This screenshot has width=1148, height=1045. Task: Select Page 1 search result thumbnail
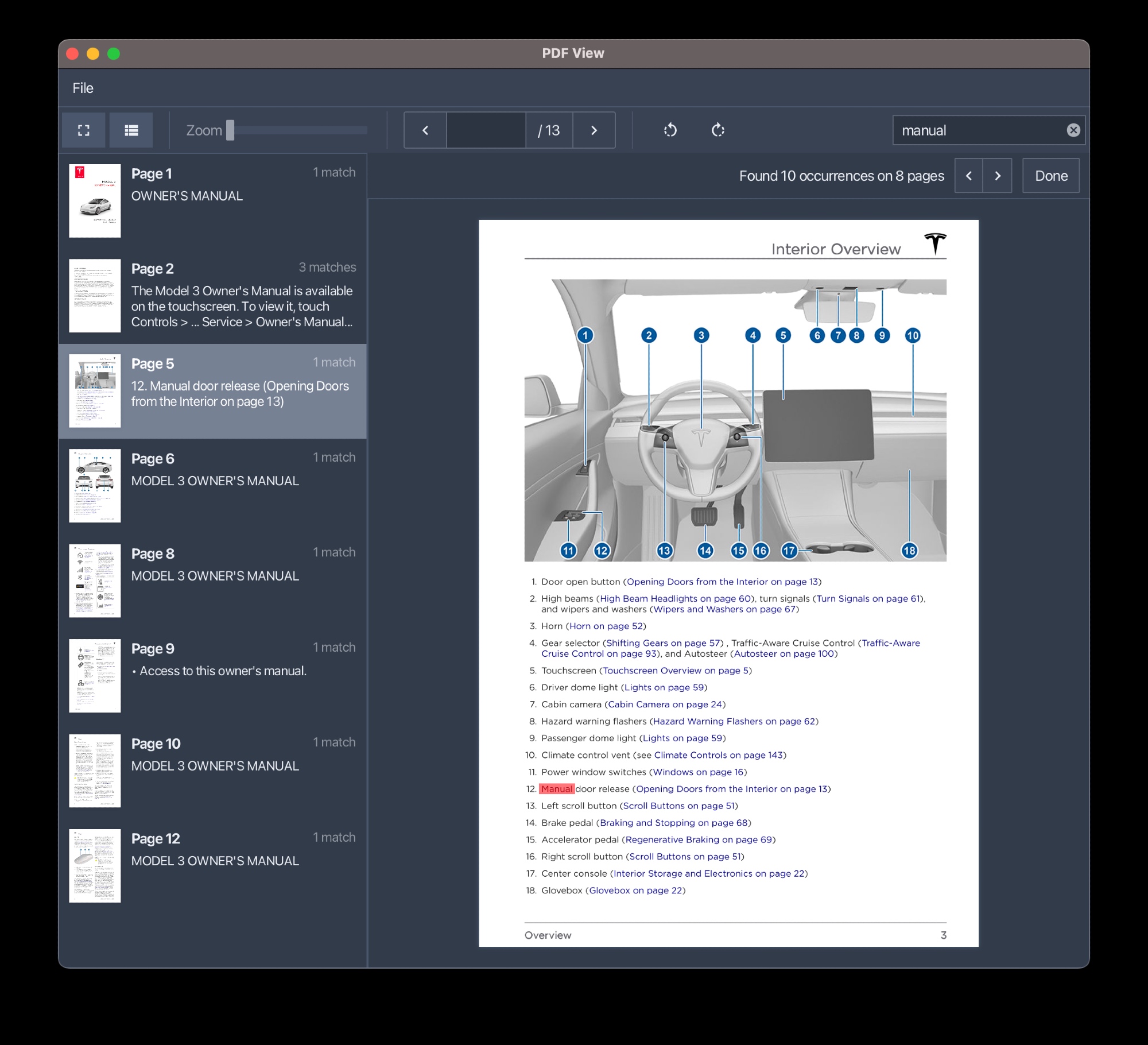click(95, 201)
